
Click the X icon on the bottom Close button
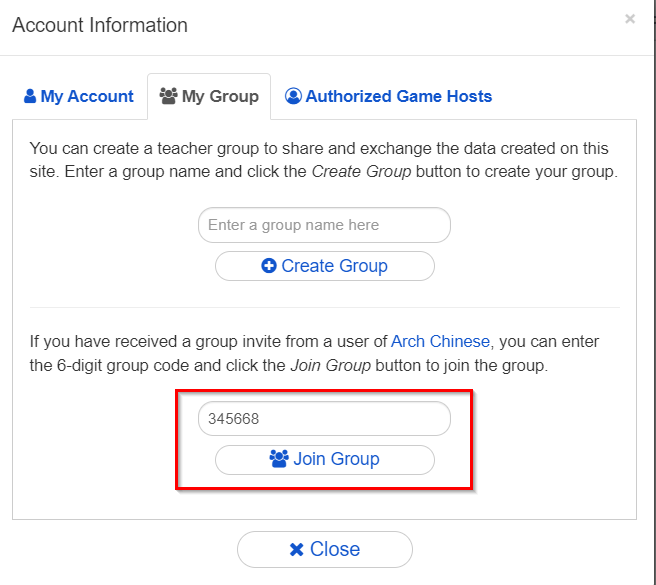click(296, 549)
